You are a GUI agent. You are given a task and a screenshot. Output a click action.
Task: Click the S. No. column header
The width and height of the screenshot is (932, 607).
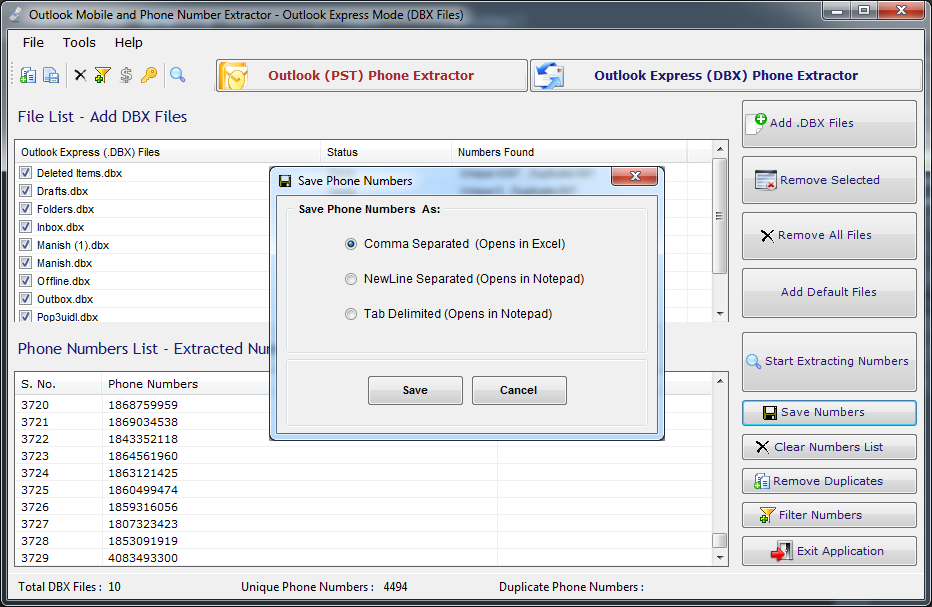click(x=58, y=384)
